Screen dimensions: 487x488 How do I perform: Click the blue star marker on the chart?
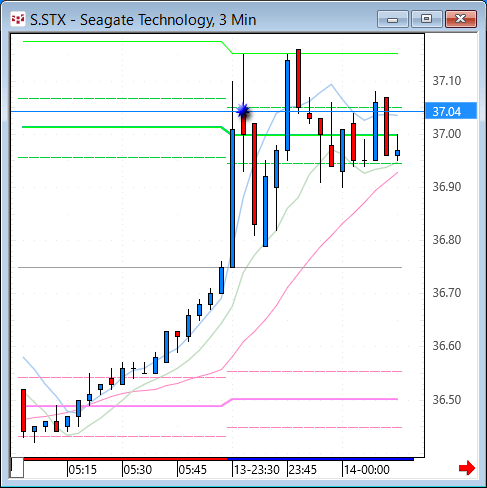click(243, 111)
